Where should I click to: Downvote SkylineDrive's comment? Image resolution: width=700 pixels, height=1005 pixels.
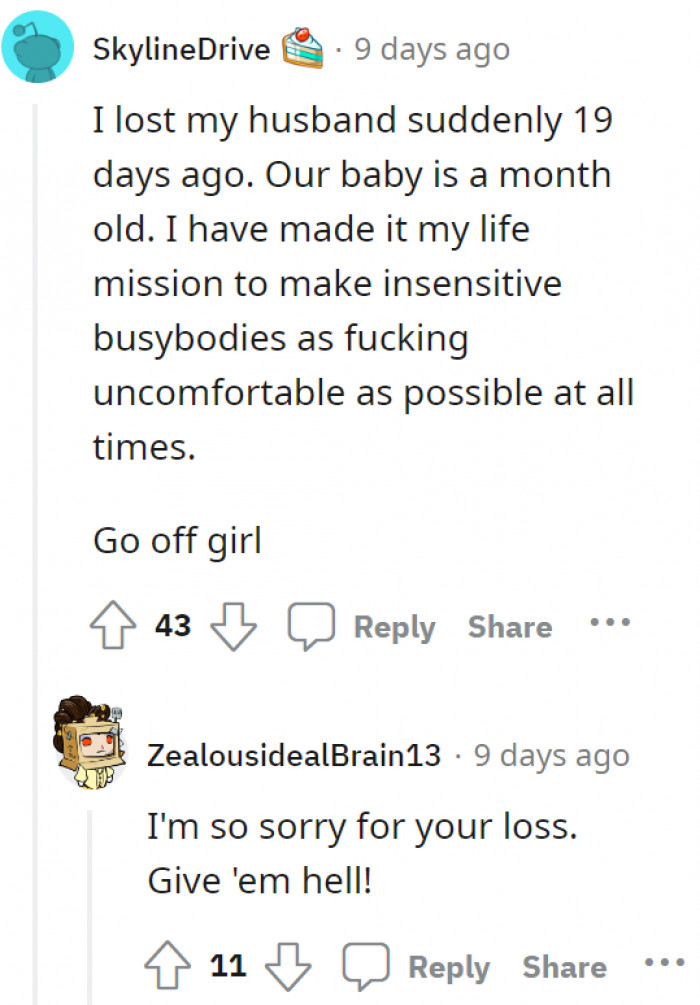234,627
